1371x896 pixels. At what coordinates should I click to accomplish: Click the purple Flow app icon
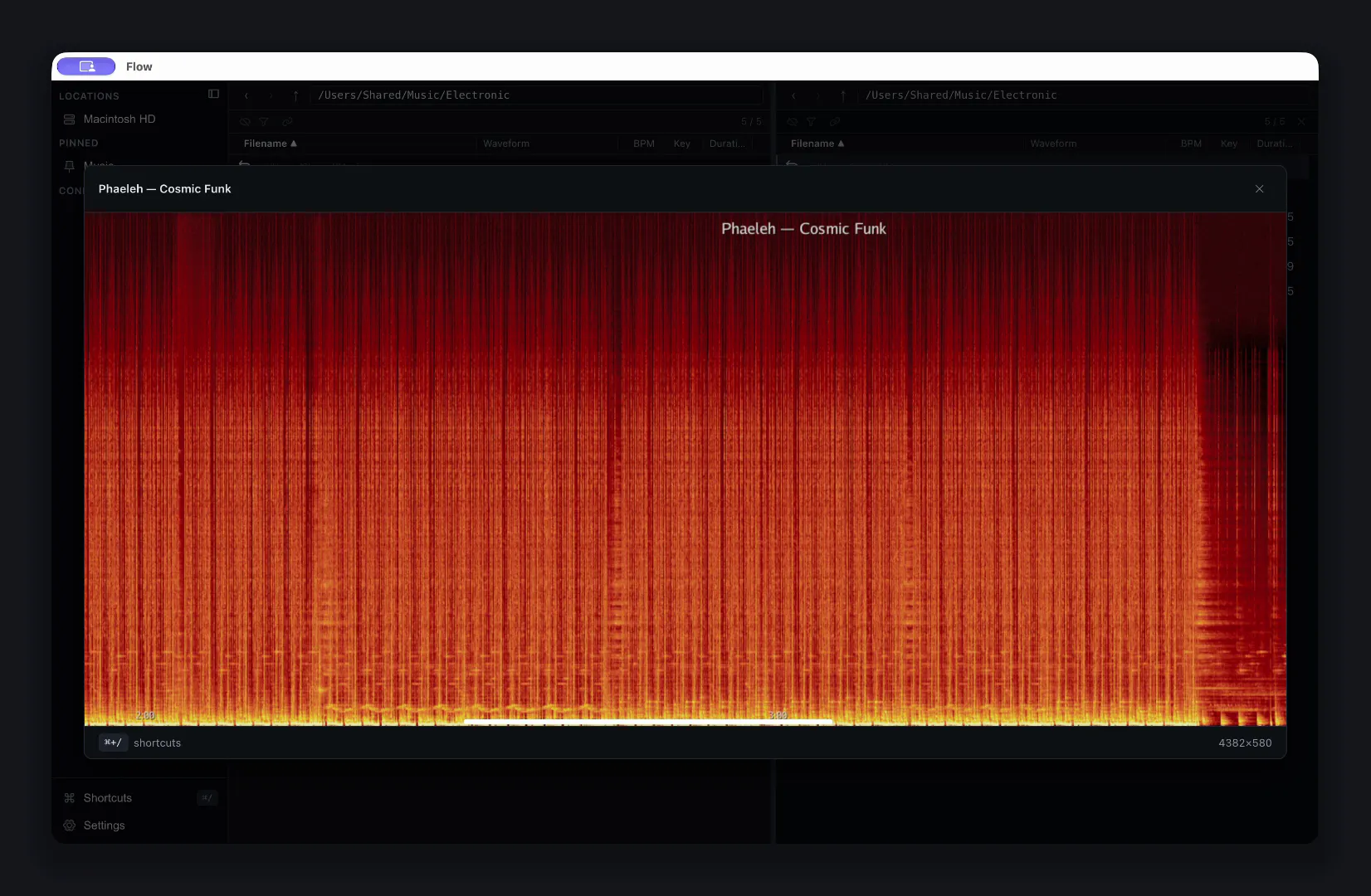pos(86,66)
